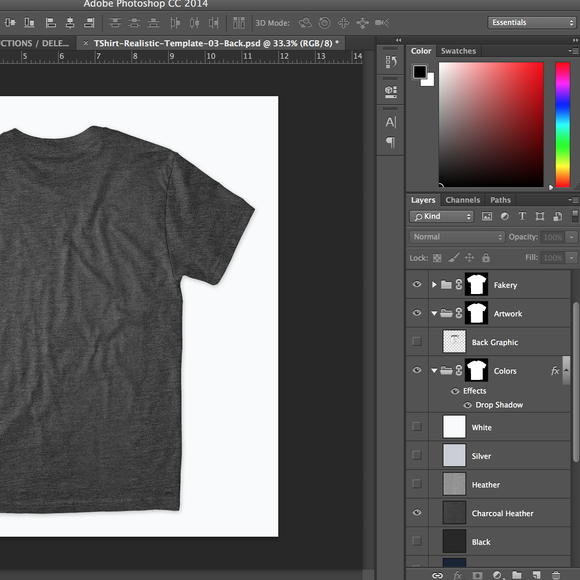Click the add layer mask icon
This screenshot has width=580, height=580.
coord(478,575)
